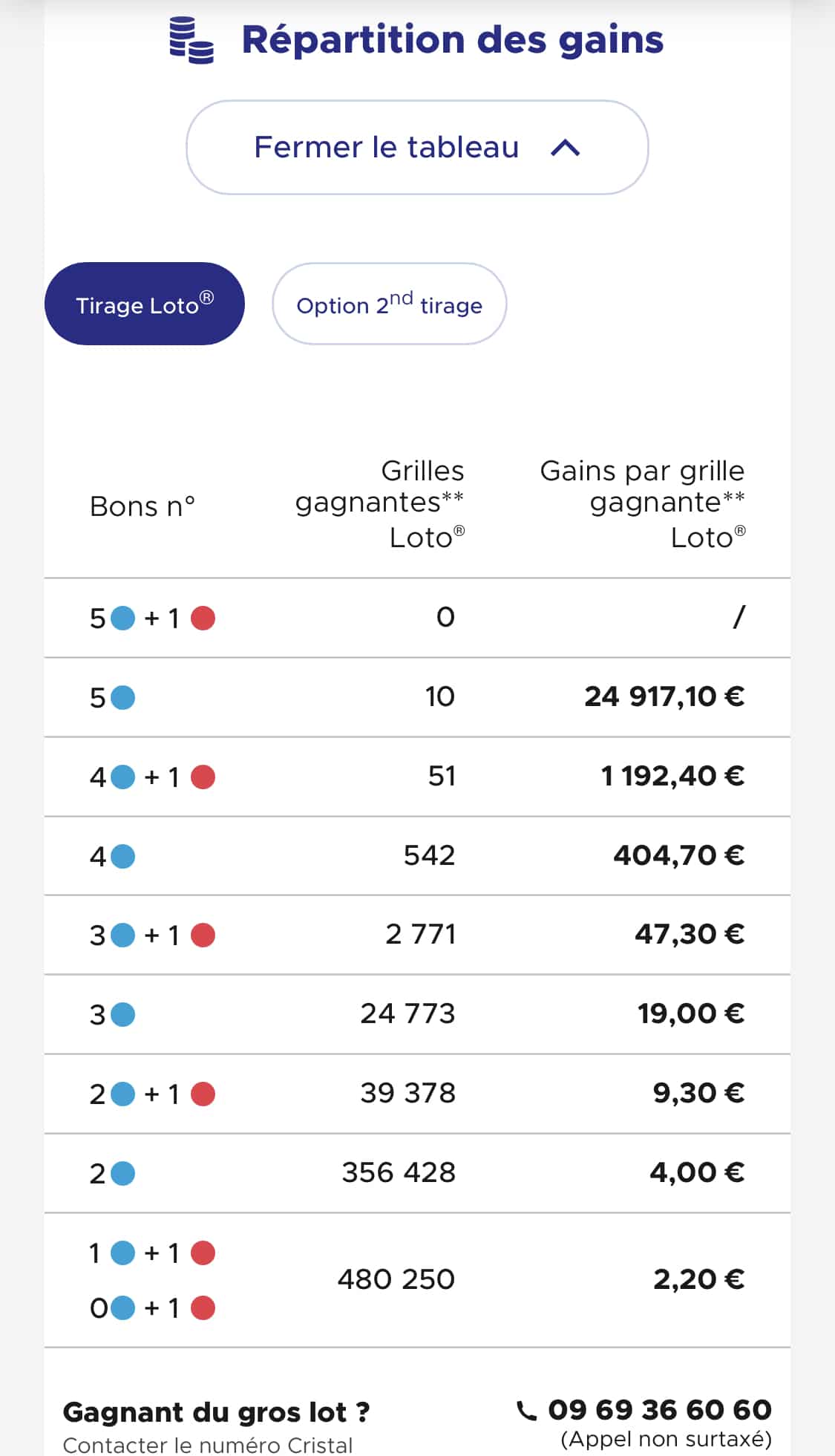This screenshot has height=1456, width=835.
Task: Click the red ball in the 4+1 row
Action: pos(203,777)
